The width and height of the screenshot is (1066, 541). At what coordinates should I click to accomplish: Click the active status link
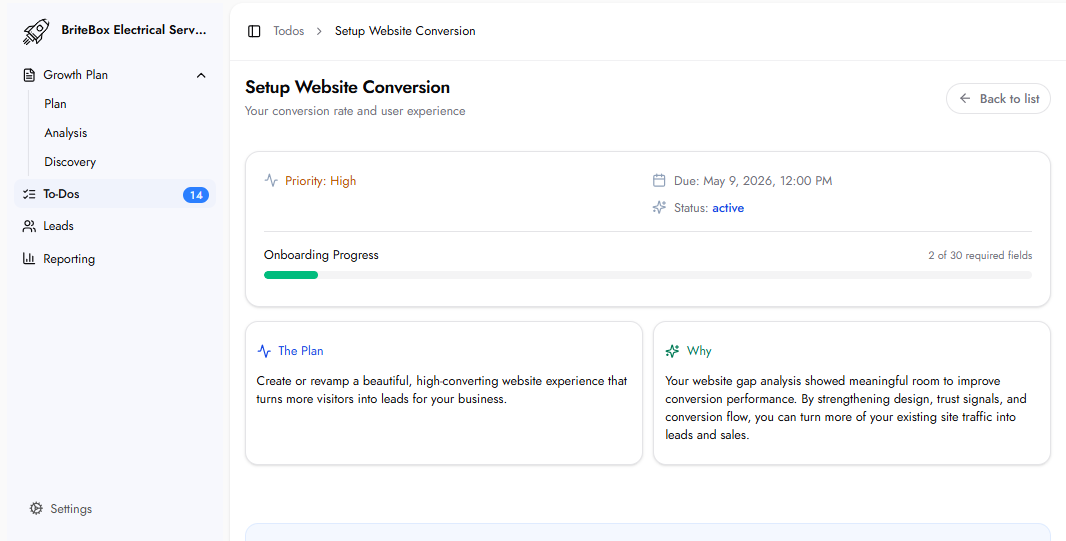[x=728, y=208]
